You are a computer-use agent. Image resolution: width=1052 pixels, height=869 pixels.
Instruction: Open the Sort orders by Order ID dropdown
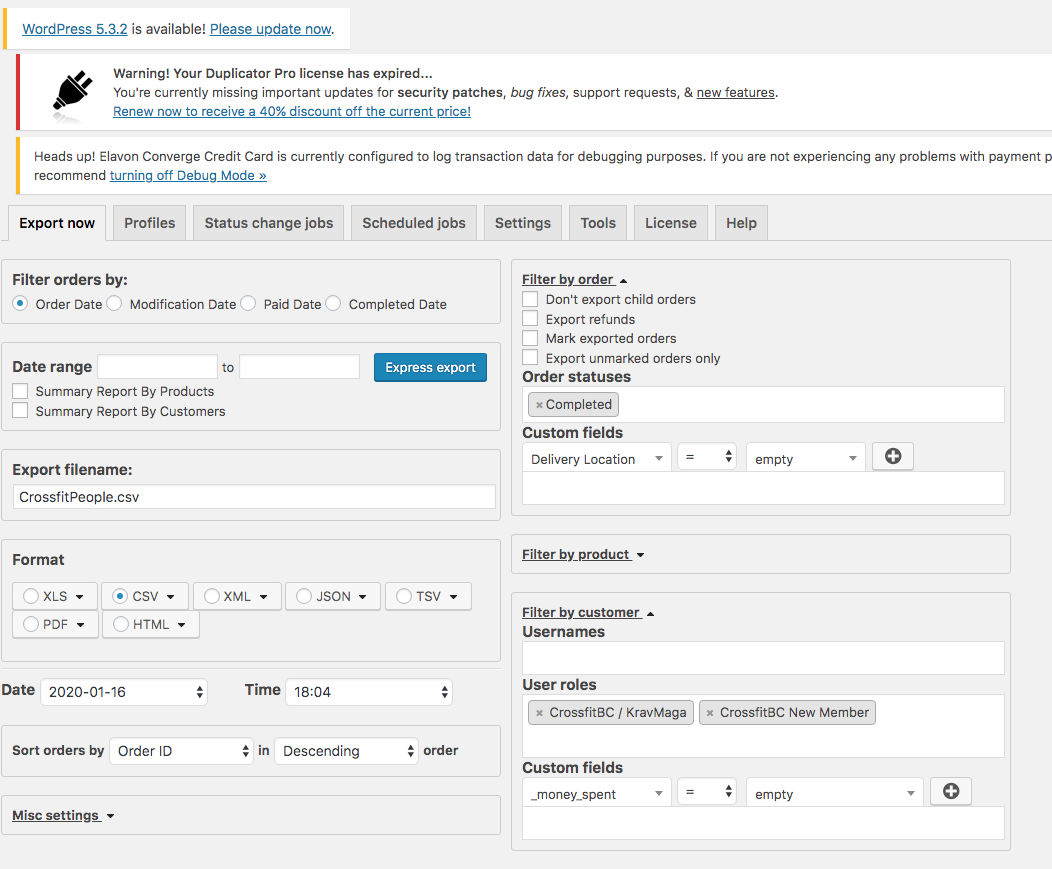[181, 751]
